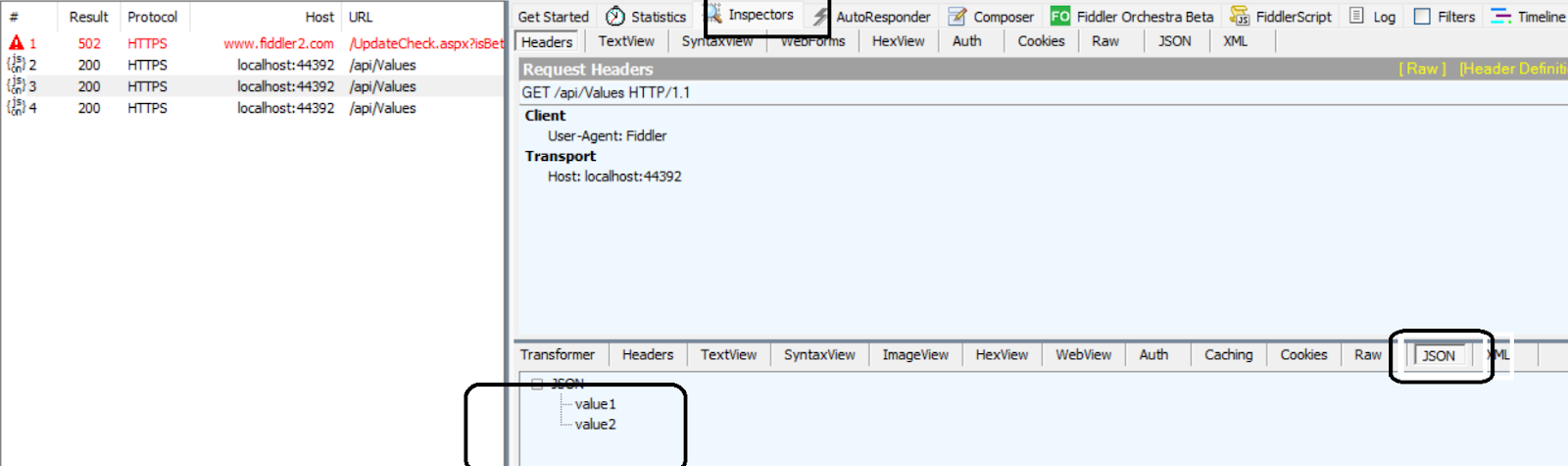This screenshot has height=466, width=1568.
Task: Select the User-Agent: Fiddler header line
Action: pos(607,136)
